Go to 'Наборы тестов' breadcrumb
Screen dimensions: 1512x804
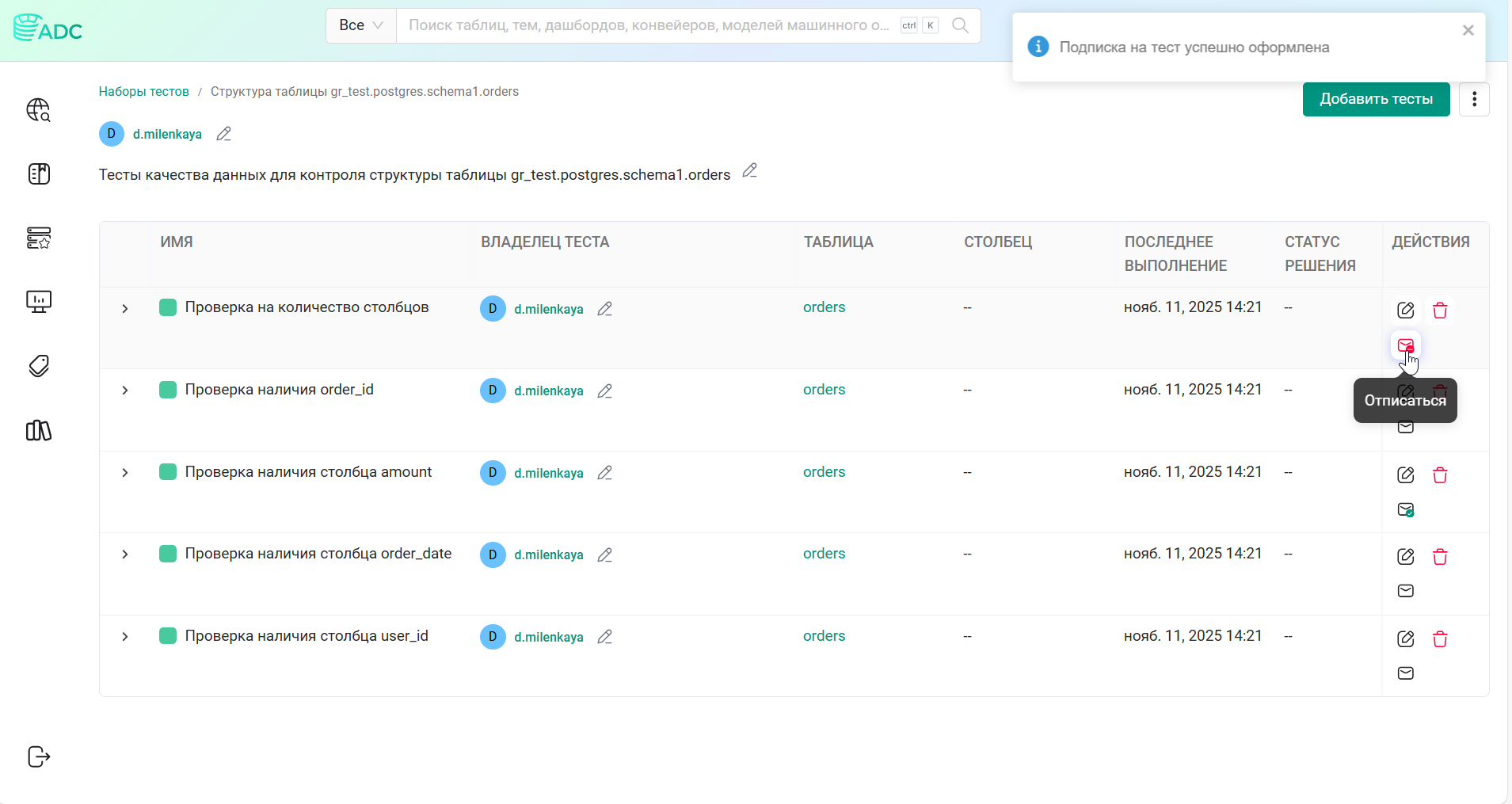tap(144, 92)
